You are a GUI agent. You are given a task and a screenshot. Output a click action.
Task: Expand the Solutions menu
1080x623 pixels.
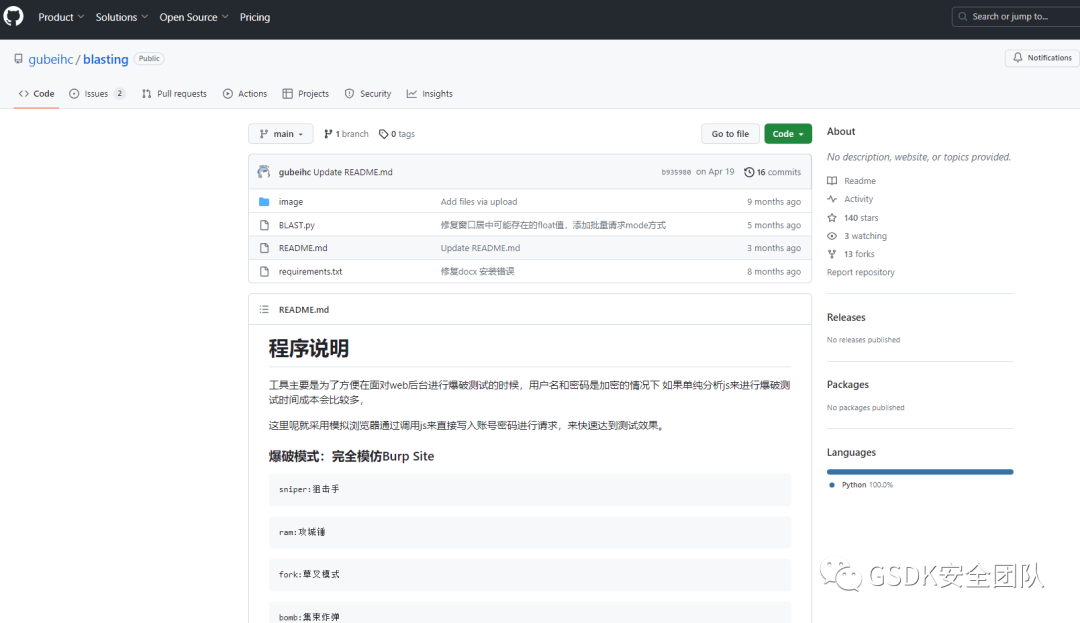[x=121, y=17]
